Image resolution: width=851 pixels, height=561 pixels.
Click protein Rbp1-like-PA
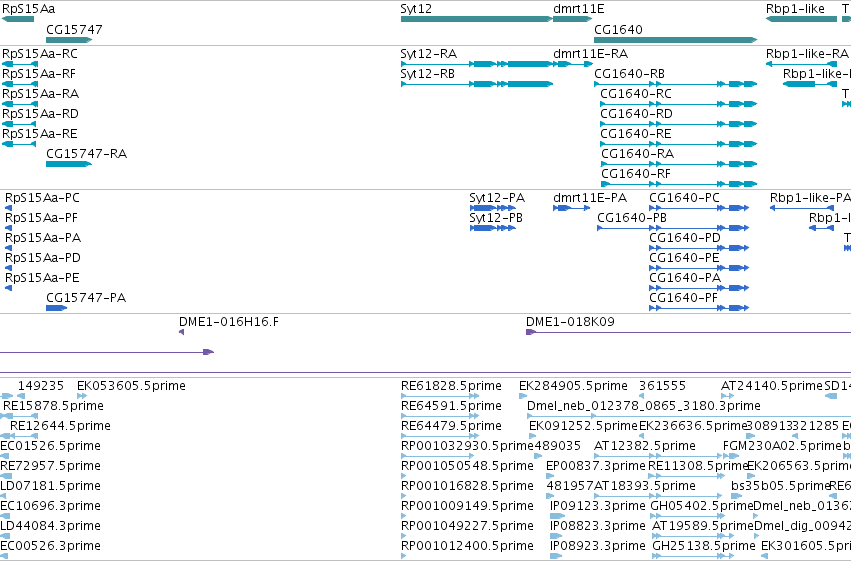[x=810, y=198]
